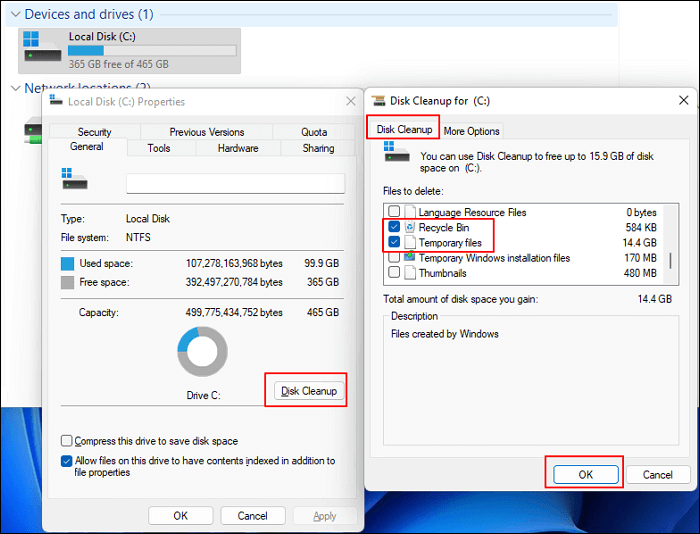Collapse the Network locations group
This screenshot has height=534, width=700.
15,88
